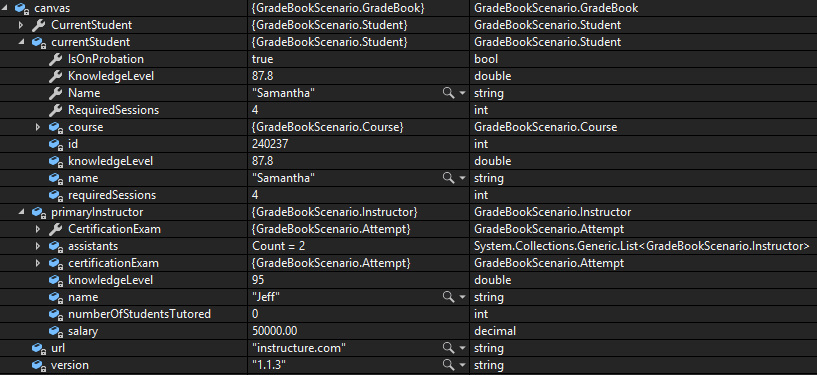Screen dimensions: 817x375
Task: Select the IsOnProbation value true
Action: point(263,59)
